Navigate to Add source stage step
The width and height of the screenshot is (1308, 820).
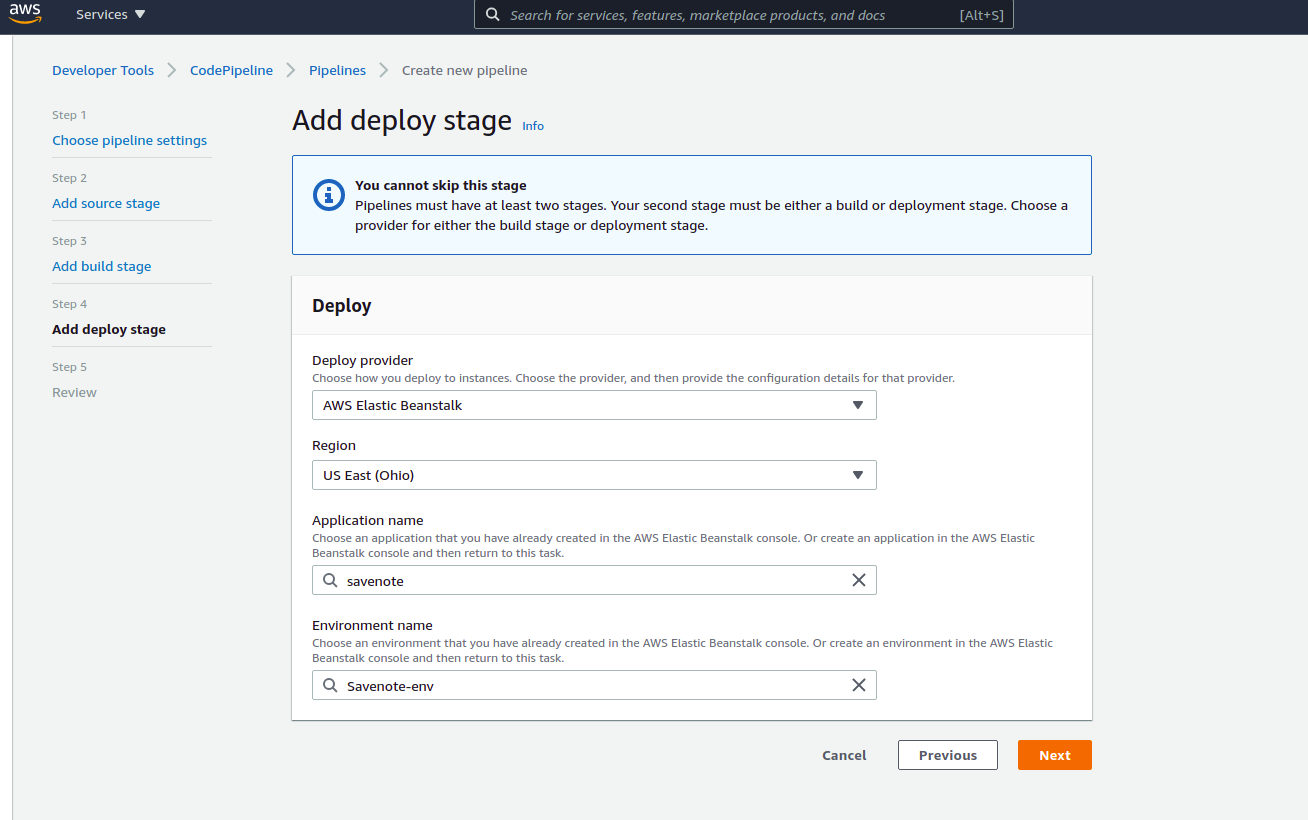point(106,204)
